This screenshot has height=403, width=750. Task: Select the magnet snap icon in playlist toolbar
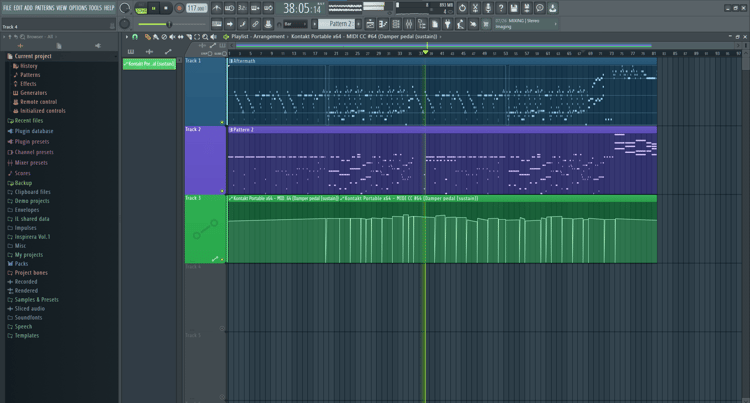coord(135,37)
